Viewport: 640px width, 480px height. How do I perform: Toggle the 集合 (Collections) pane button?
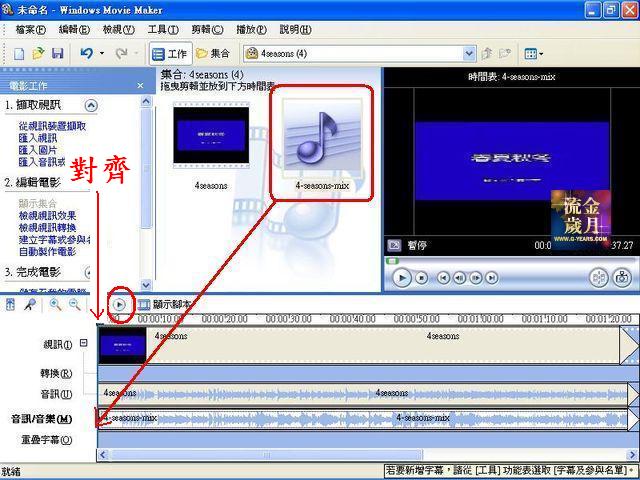(213, 53)
